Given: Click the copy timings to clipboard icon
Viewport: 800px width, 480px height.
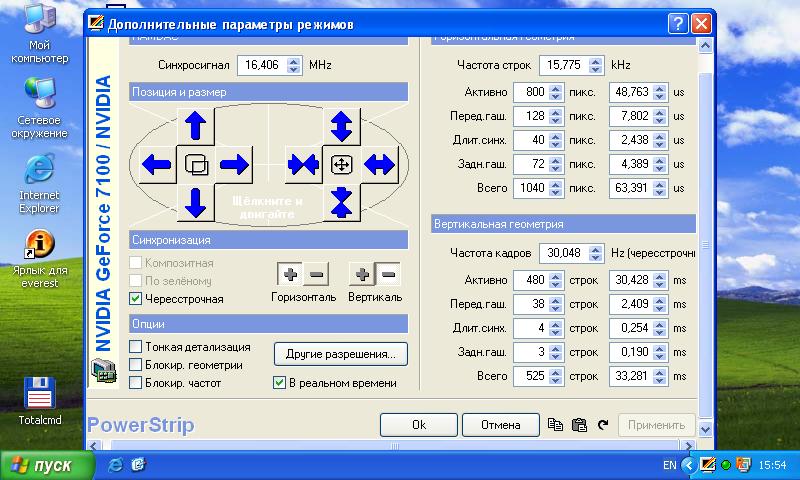Looking at the screenshot, I should (x=555, y=425).
